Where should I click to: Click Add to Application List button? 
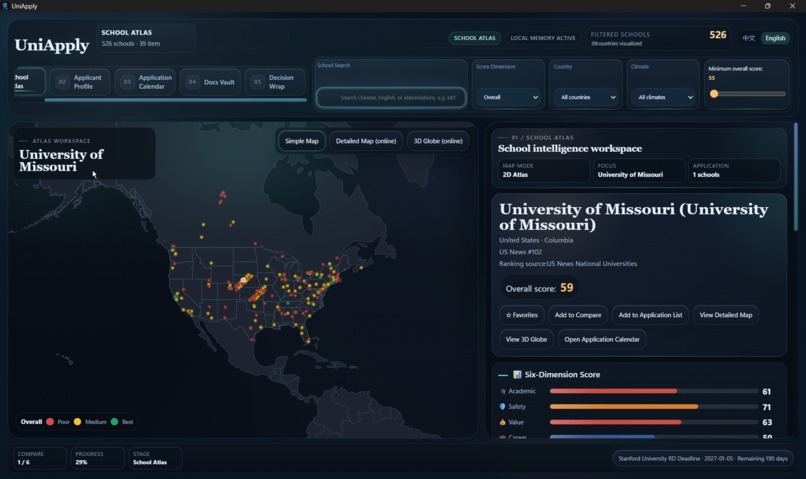pyautogui.click(x=650, y=315)
